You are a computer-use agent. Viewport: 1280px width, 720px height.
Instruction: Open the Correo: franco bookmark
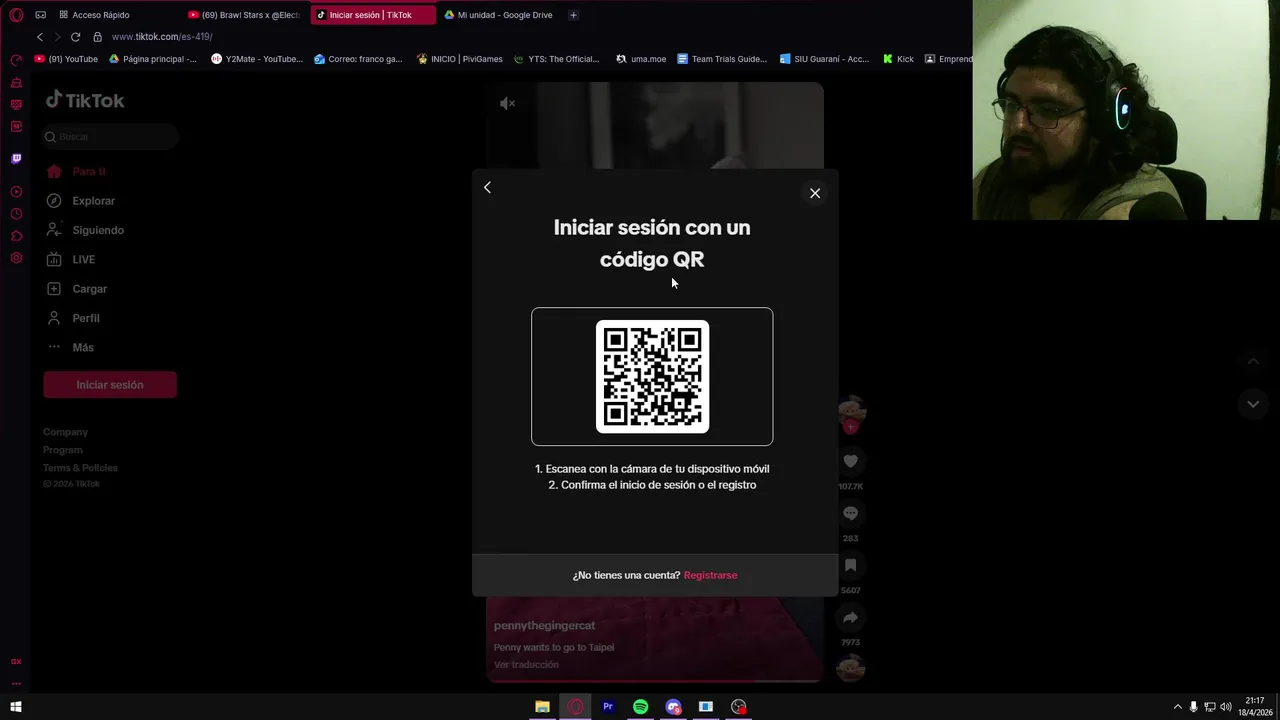click(x=358, y=59)
